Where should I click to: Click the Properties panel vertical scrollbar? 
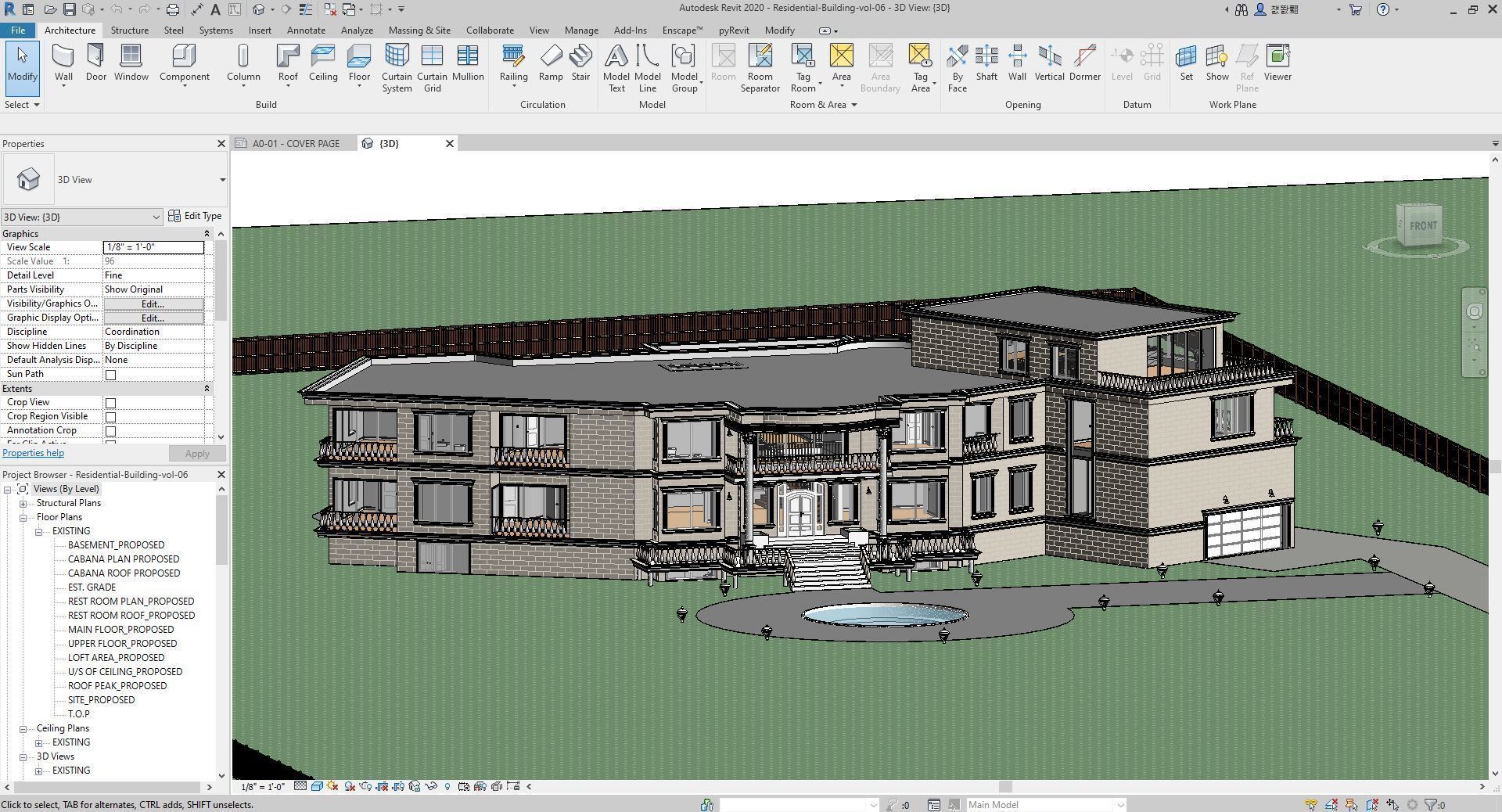[221, 280]
